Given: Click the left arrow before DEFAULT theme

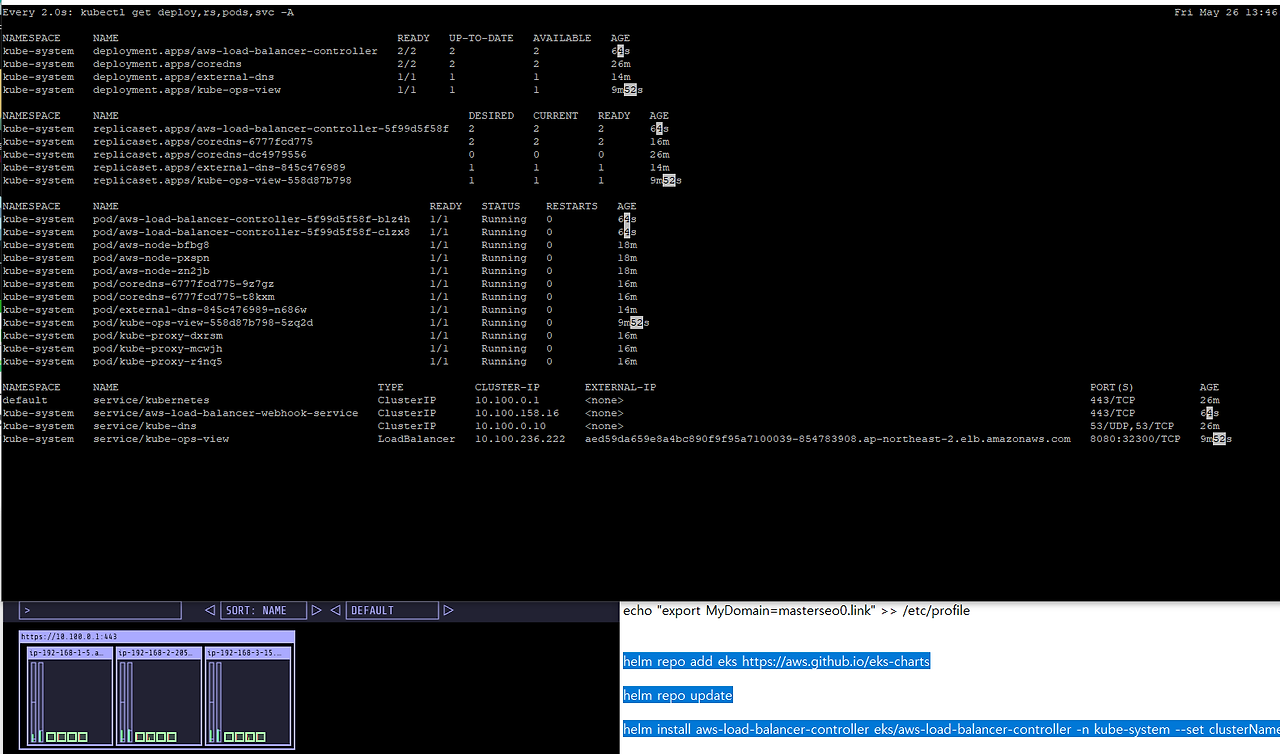Looking at the screenshot, I should (336, 610).
